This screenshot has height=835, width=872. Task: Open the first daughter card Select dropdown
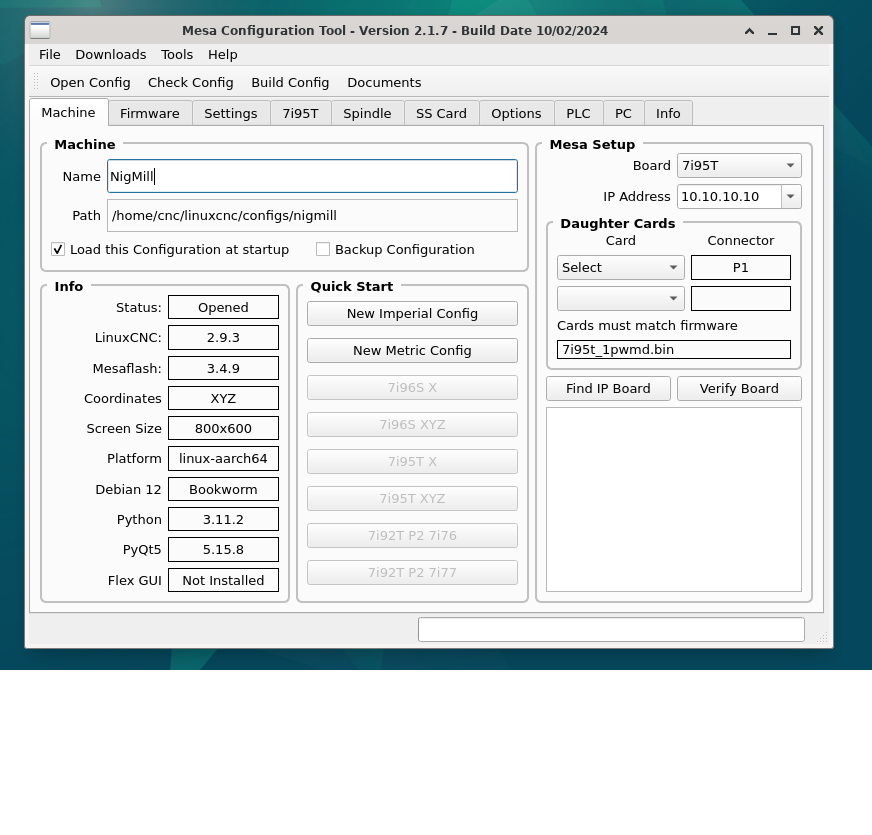[x=620, y=268]
